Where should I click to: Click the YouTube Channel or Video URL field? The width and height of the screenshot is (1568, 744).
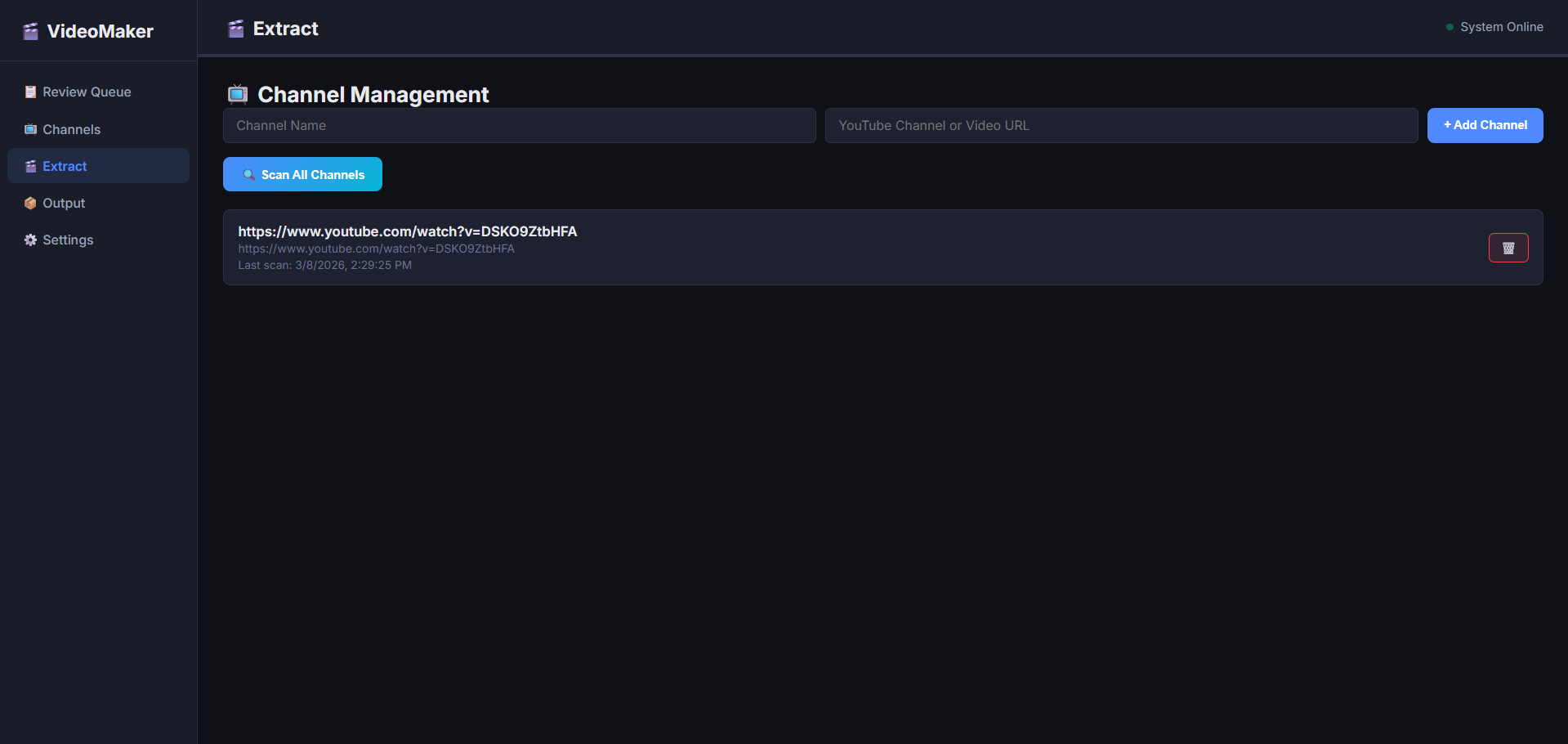point(1120,125)
